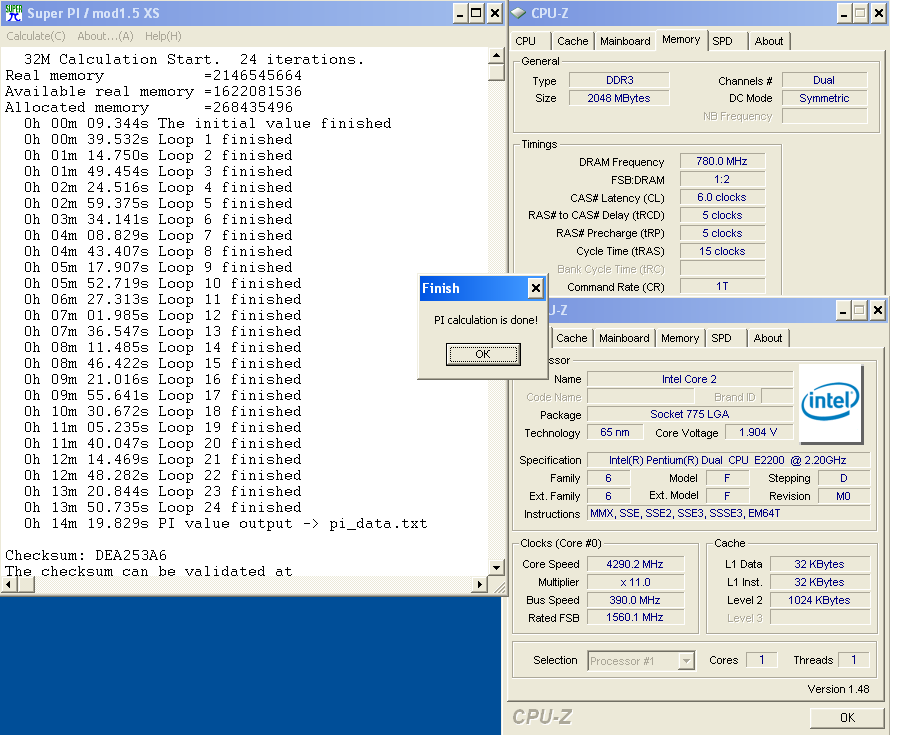Click Super PI horizontal scrollbar left arrow
Image resolution: width=897 pixels, height=735 pixels.
pos(8,585)
